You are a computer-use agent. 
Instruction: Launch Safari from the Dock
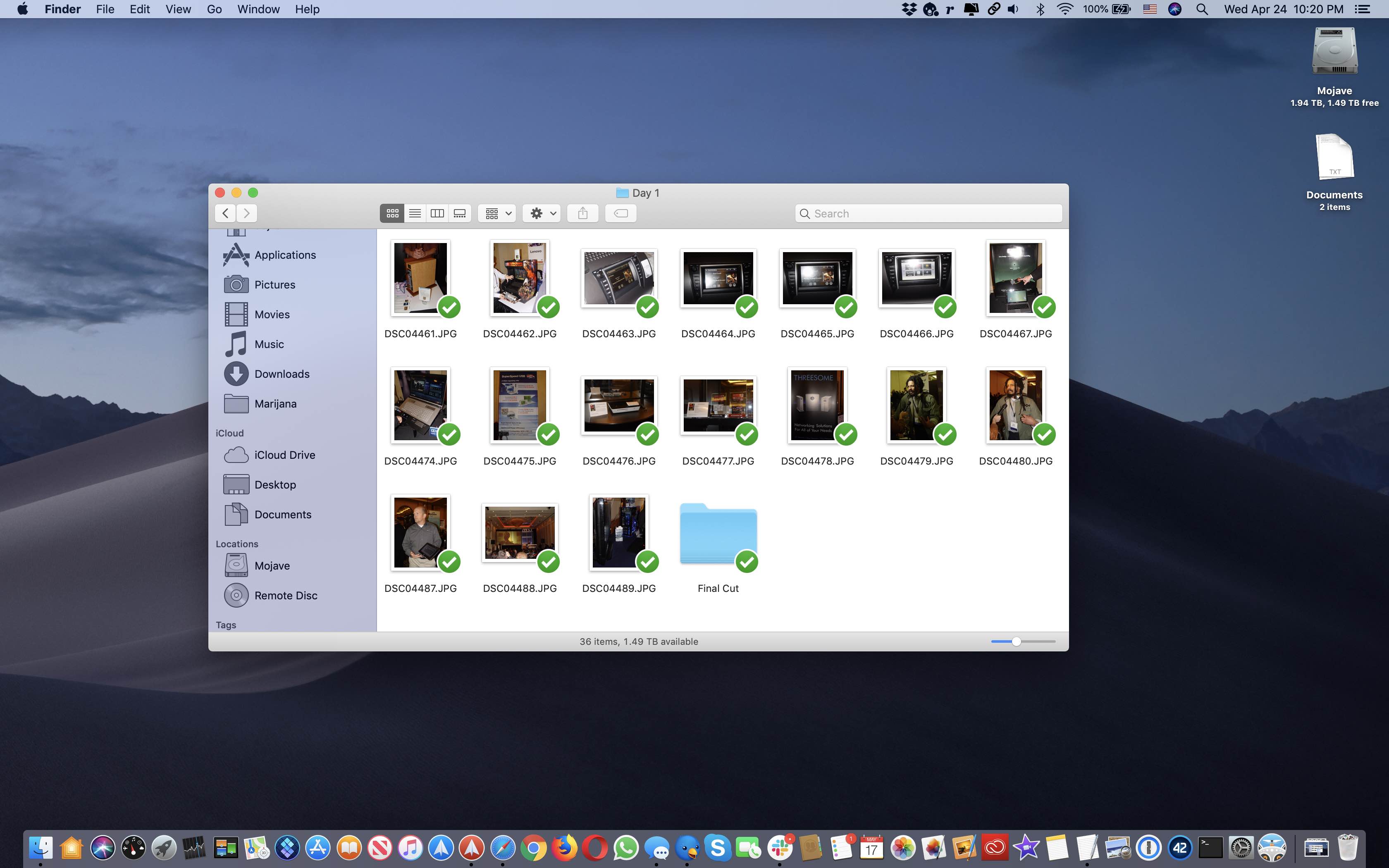pos(503,847)
